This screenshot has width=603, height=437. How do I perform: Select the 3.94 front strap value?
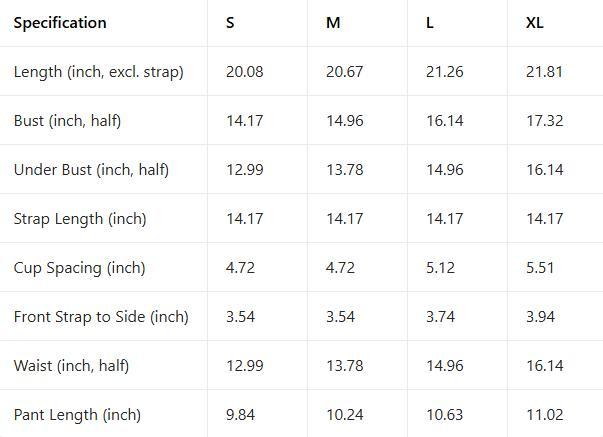tap(541, 317)
